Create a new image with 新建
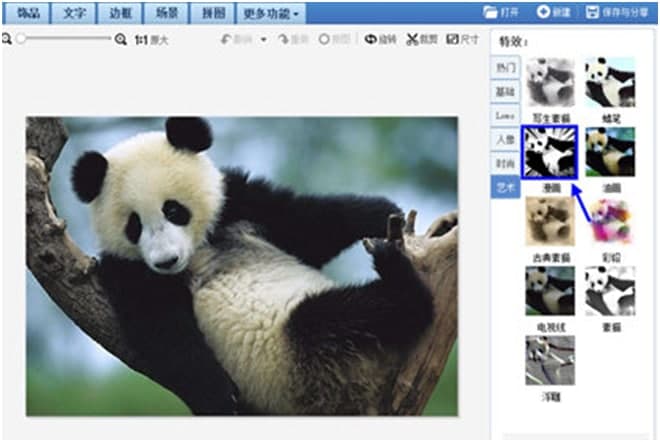Image resolution: width=660 pixels, height=442 pixels. tap(544, 12)
